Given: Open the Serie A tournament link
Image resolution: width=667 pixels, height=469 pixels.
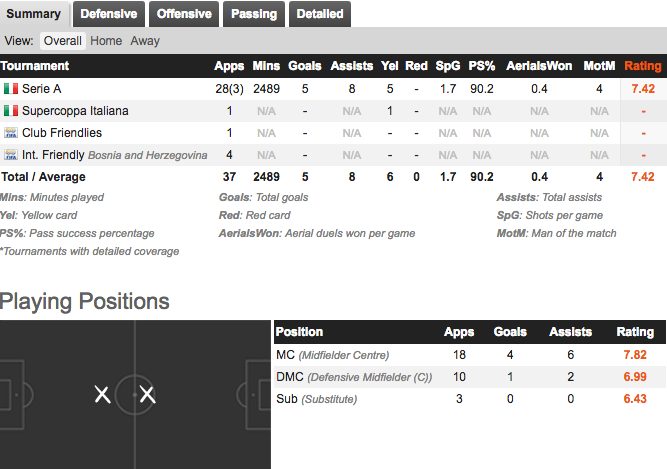Looking at the screenshot, I should 42,88.
